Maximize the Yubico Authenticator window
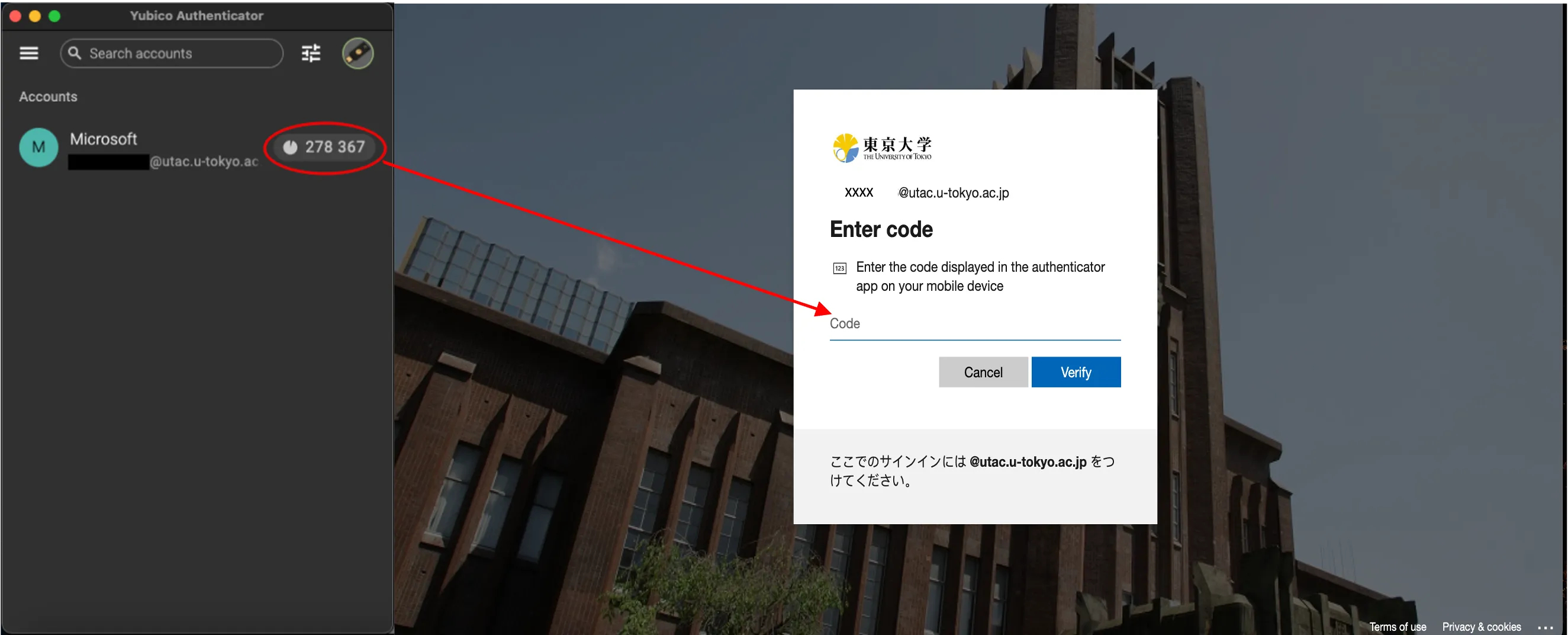Viewport: 1568px width, 635px height. (55, 17)
